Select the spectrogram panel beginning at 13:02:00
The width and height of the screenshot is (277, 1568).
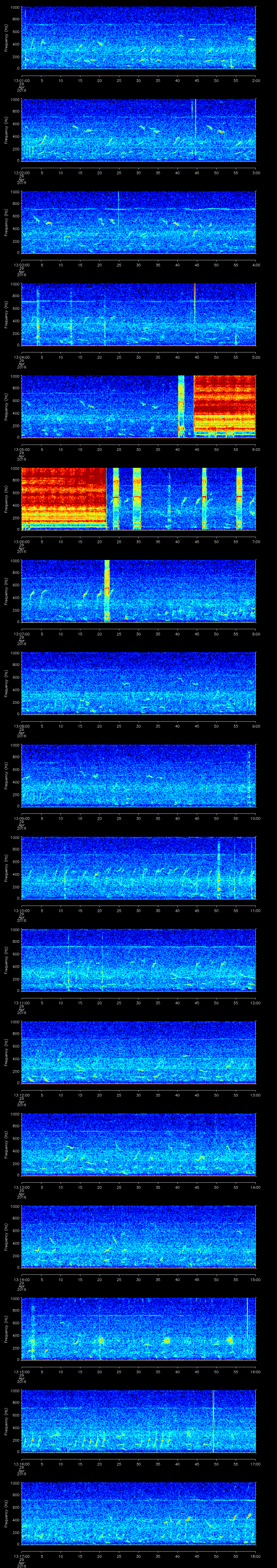138,130
